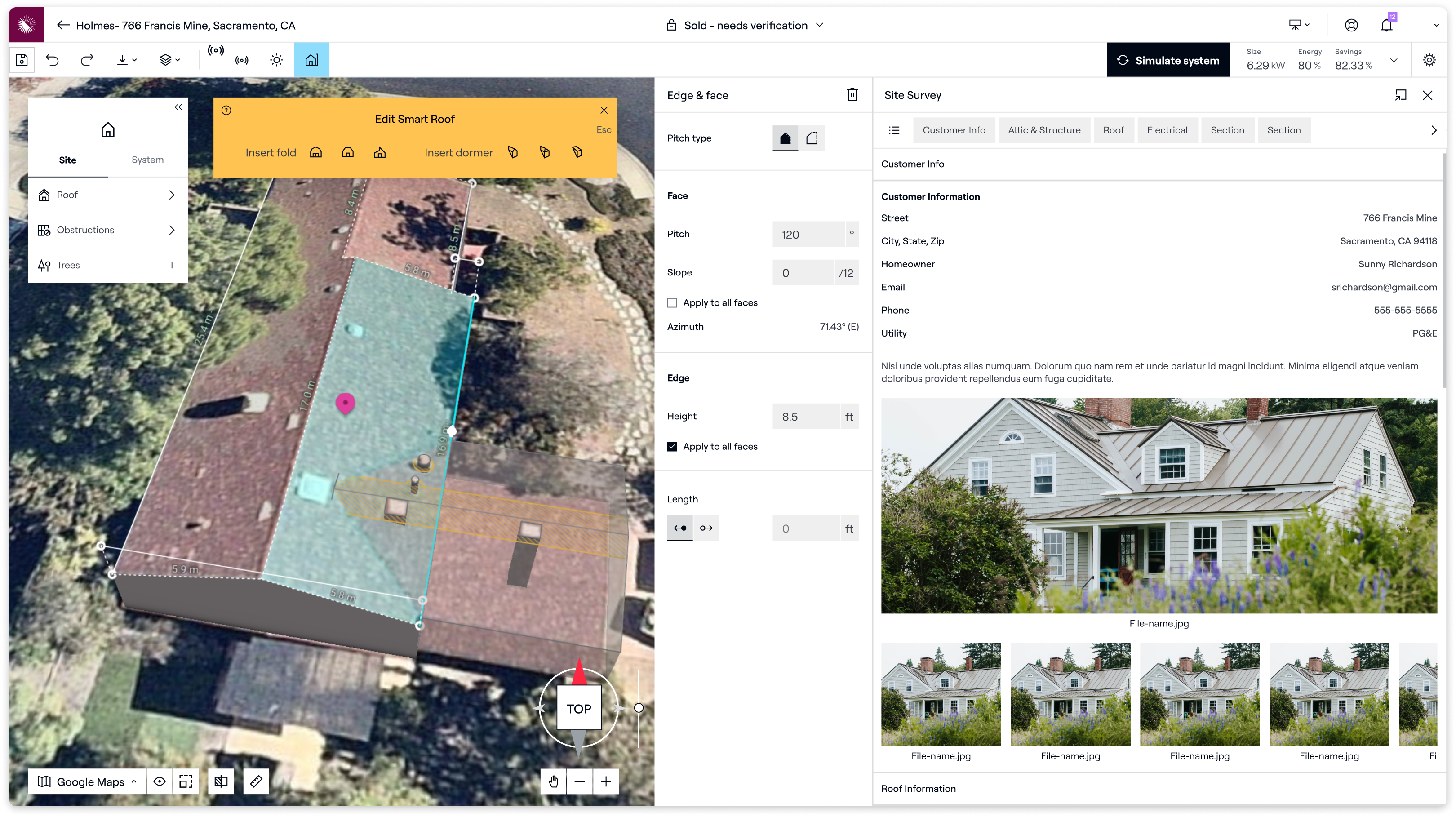Select the flat pitch type option
The height and width of the screenshot is (817, 1456).
(x=812, y=138)
